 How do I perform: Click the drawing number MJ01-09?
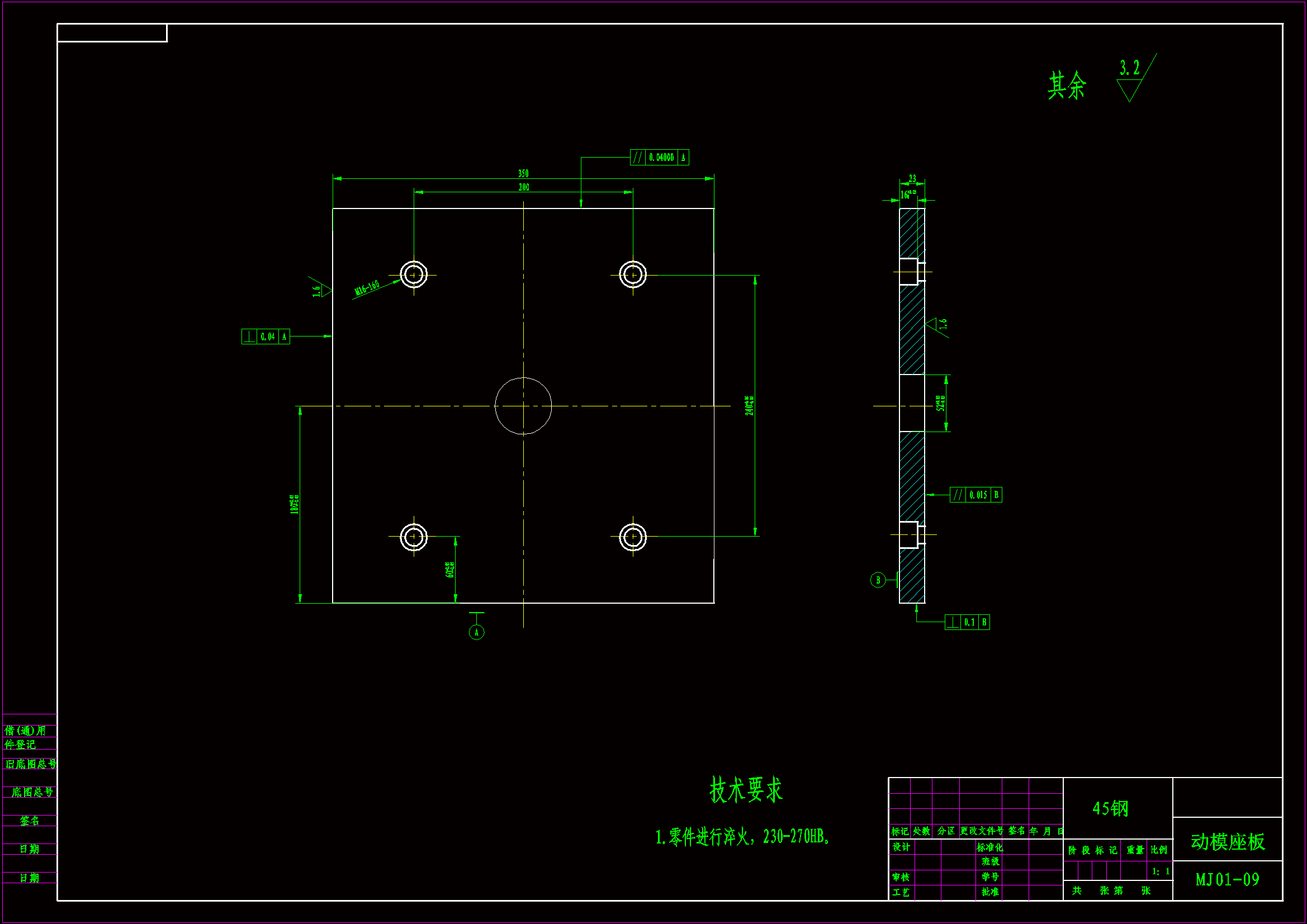tap(1227, 880)
